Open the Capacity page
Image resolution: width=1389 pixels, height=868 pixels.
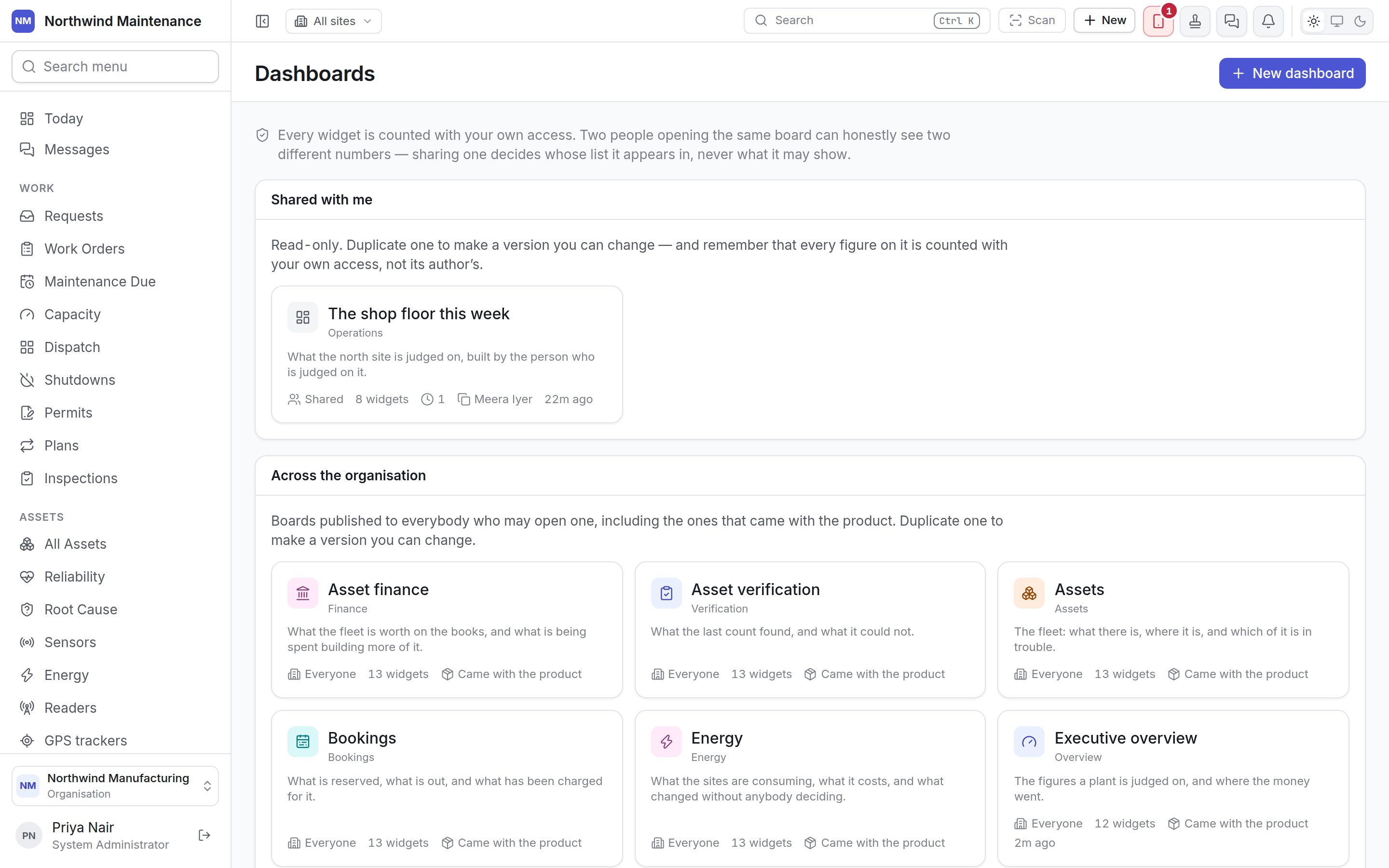click(115, 314)
